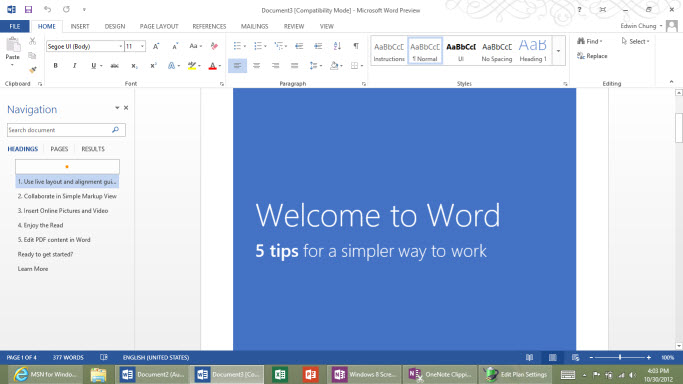
Task: Click the search magnifier in Navigation pane
Action: pyautogui.click(x=115, y=130)
